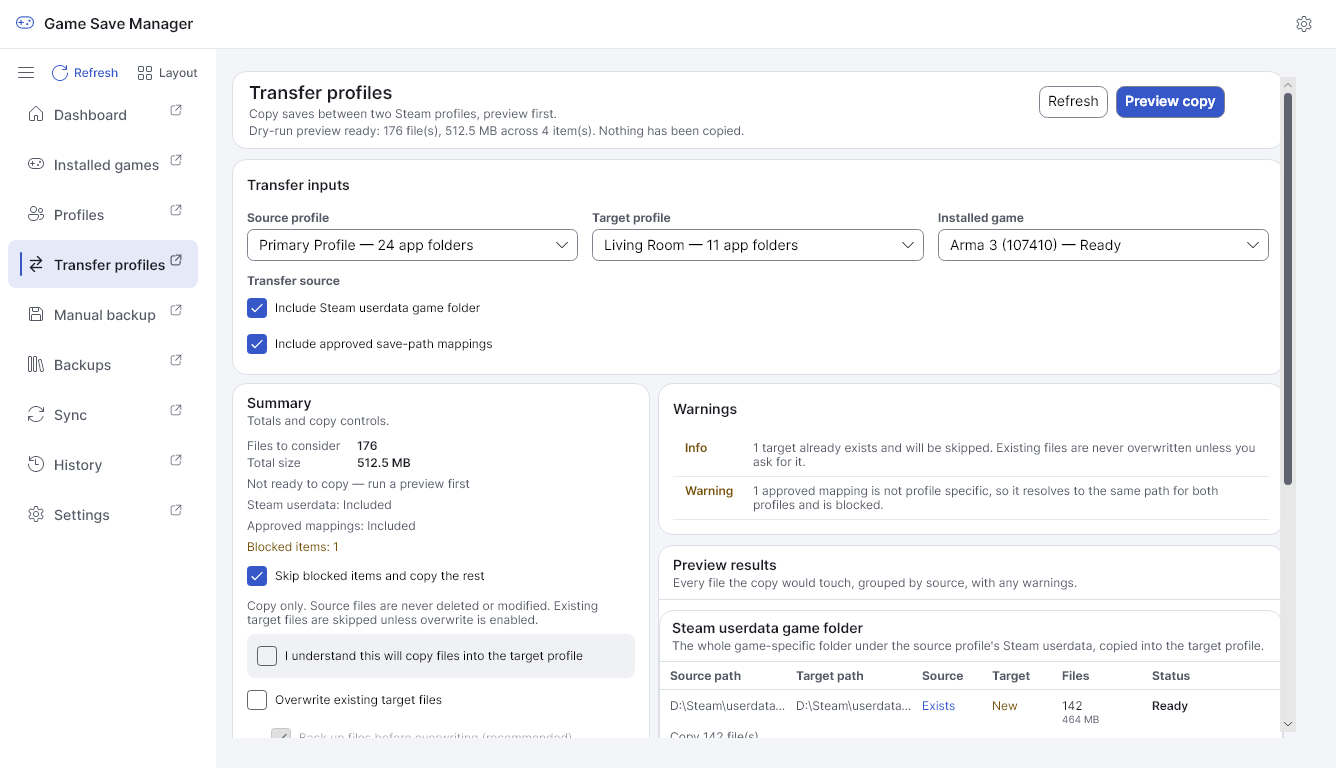Click the New target cell
The image size is (1336, 768).
coord(1005,706)
